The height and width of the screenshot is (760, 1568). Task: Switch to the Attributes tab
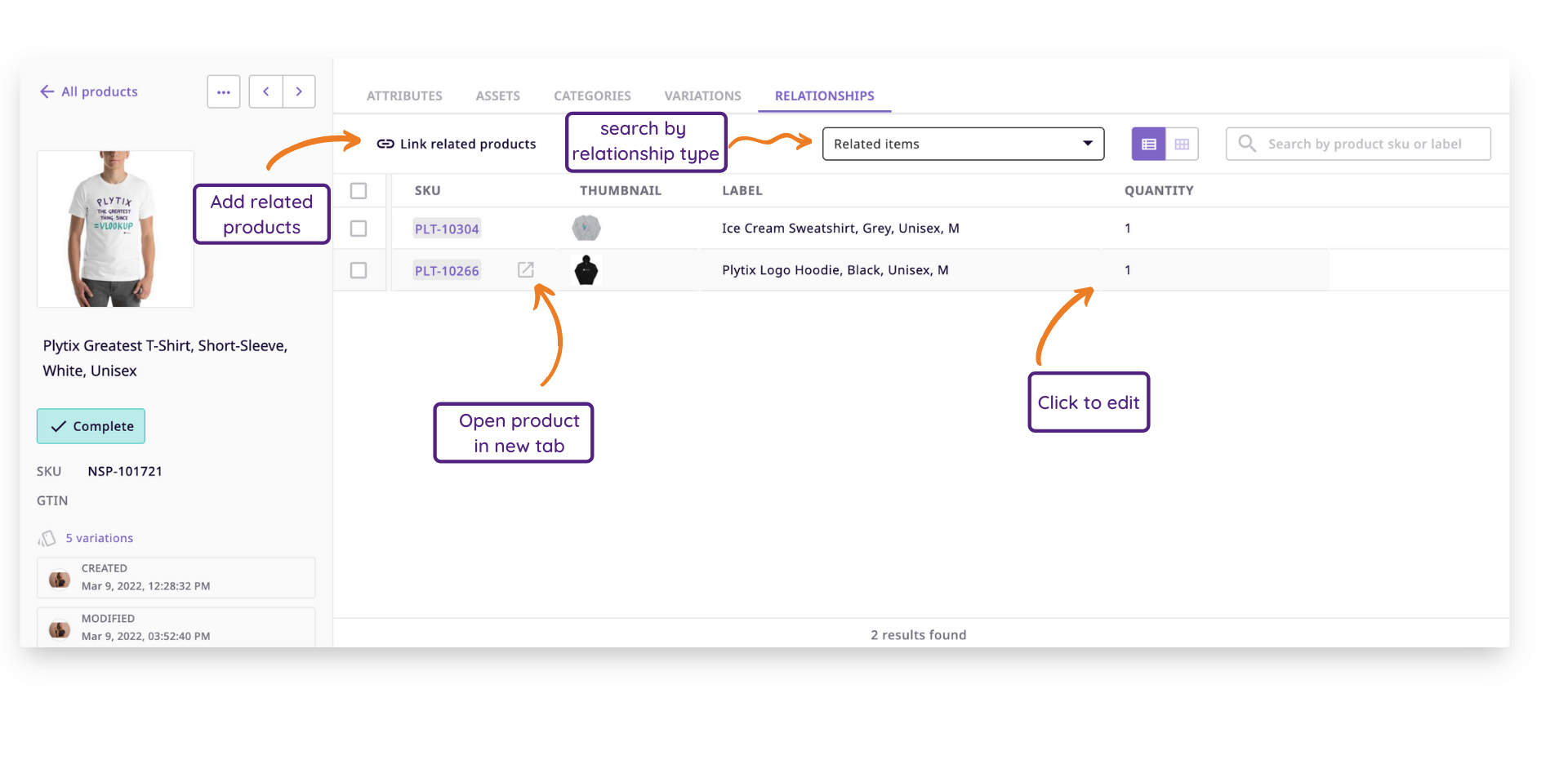click(404, 96)
